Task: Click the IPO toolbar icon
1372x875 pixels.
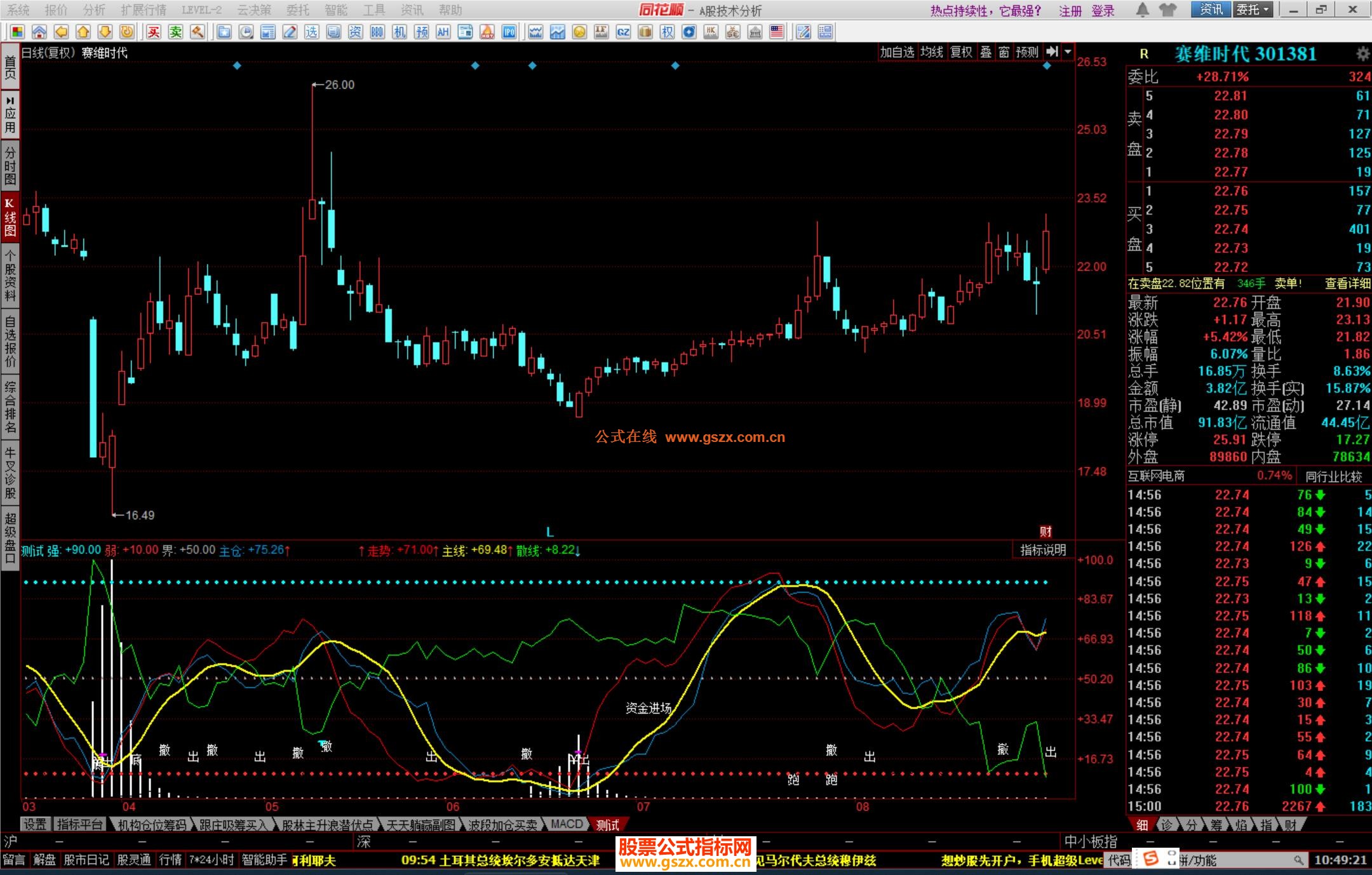Action: coord(509,32)
